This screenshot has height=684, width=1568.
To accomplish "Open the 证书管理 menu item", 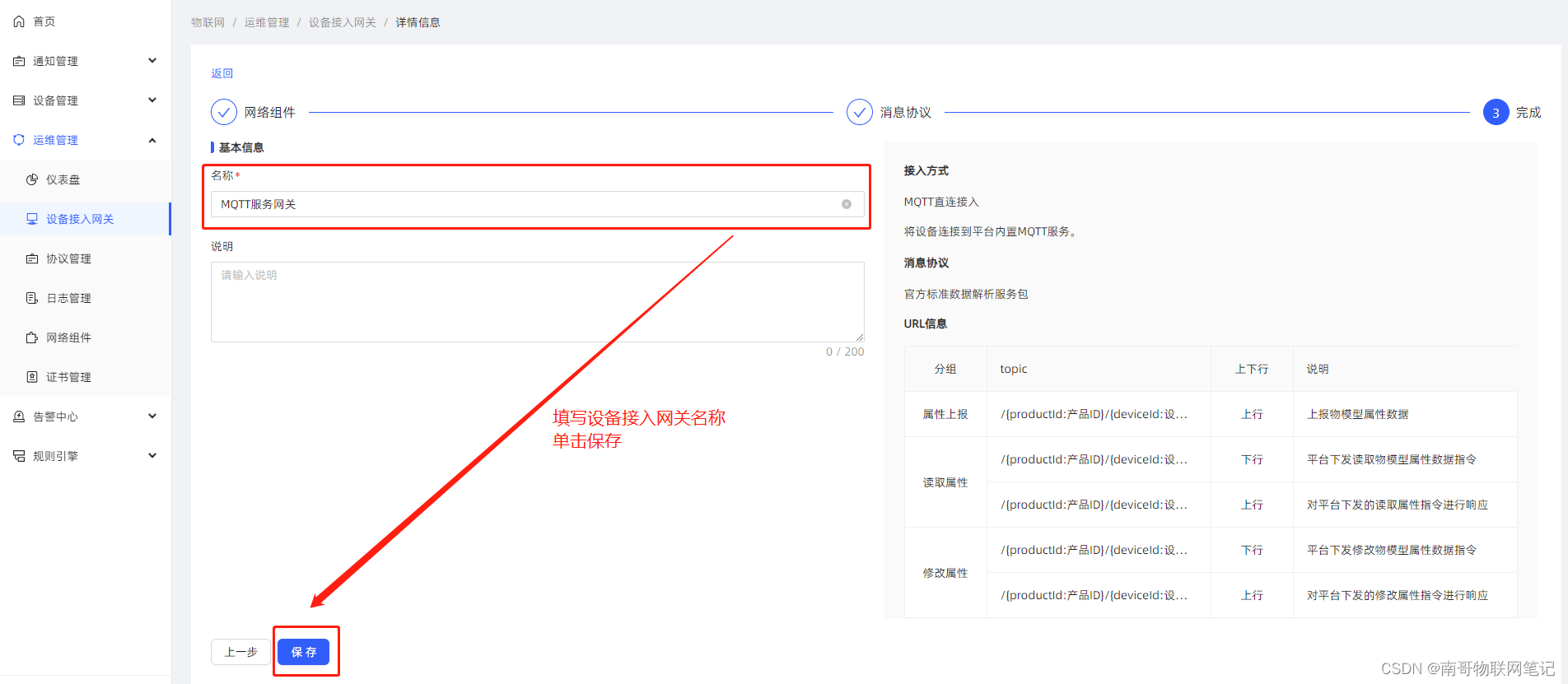I will tap(86, 377).
